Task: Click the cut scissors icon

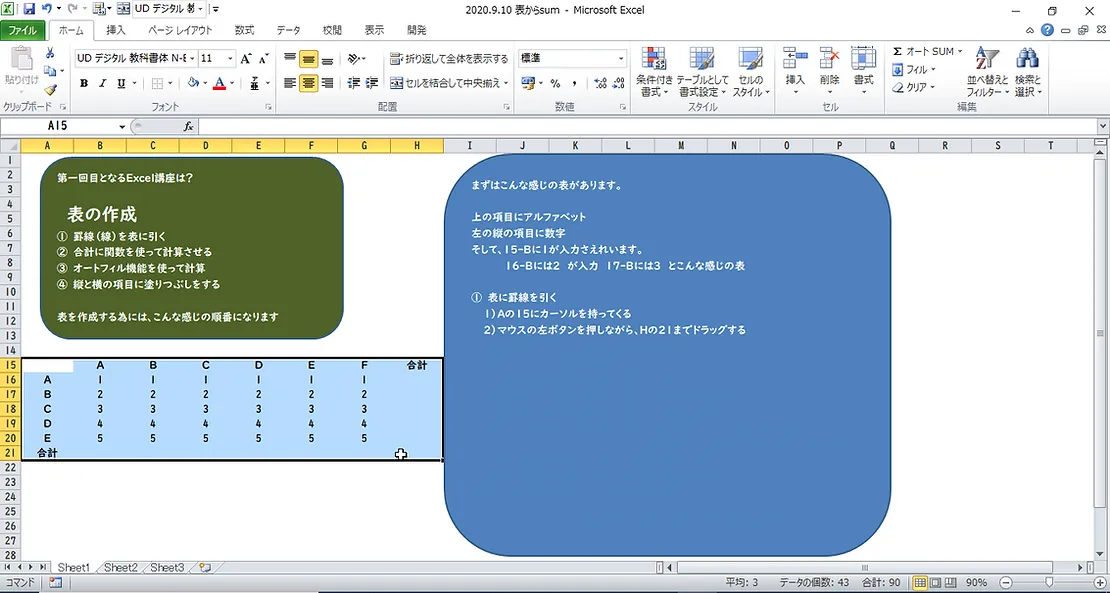Action: [50, 53]
